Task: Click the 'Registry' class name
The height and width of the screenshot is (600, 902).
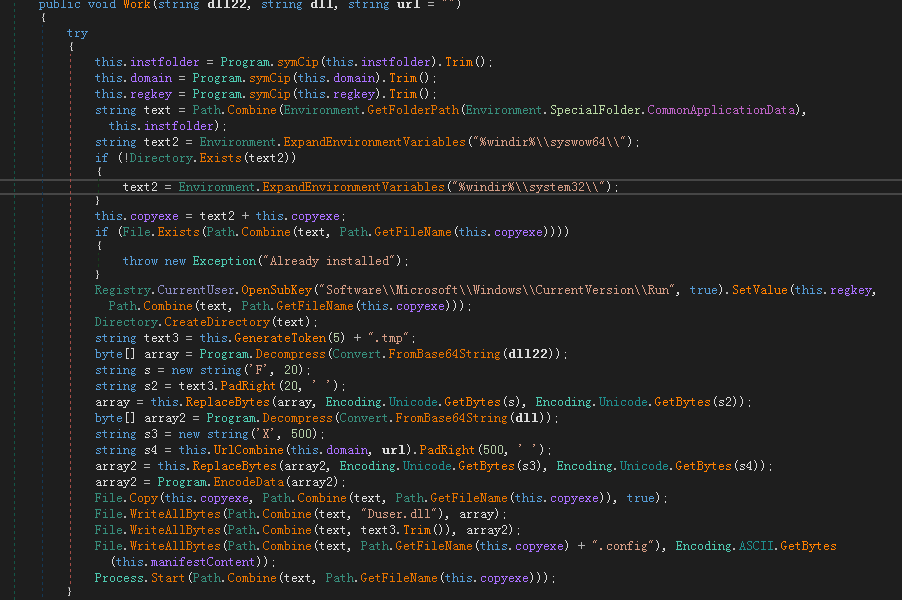Action: click(x=123, y=291)
